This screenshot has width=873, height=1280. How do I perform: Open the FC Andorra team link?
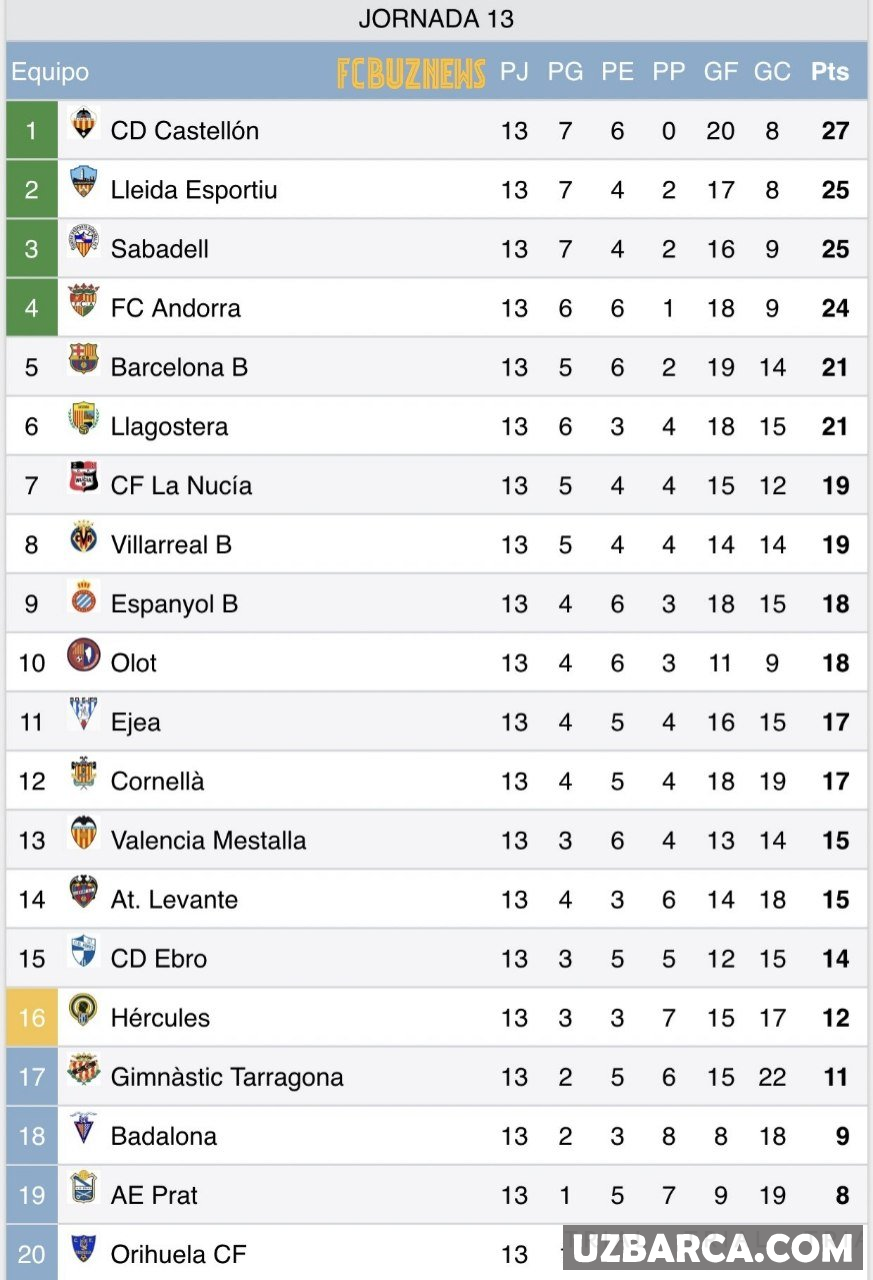pyautogui.click(x=176, y=308)
